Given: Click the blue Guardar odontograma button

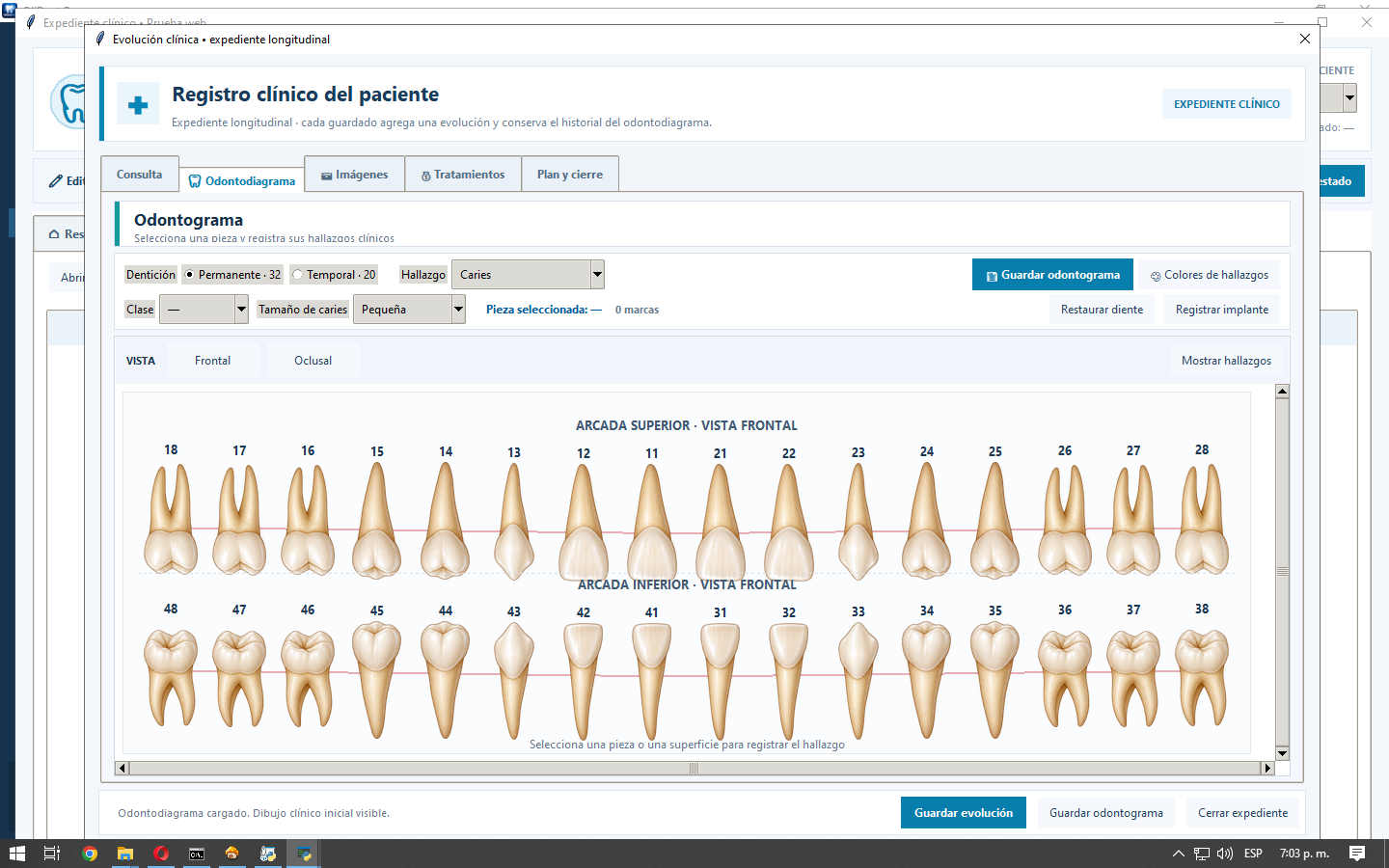Looking at the screenshot, I should tap(1053, 275).
